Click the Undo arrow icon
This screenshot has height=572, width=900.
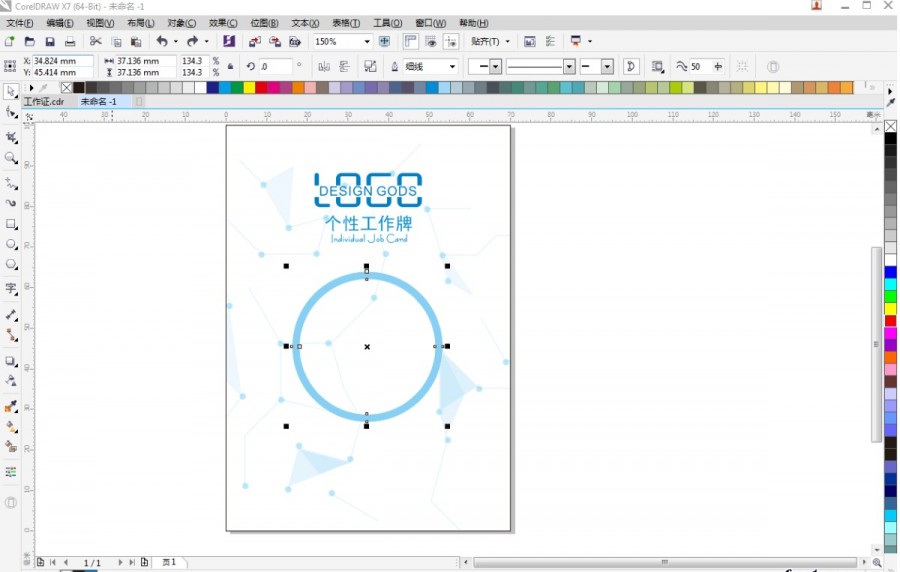coord(160,42)
